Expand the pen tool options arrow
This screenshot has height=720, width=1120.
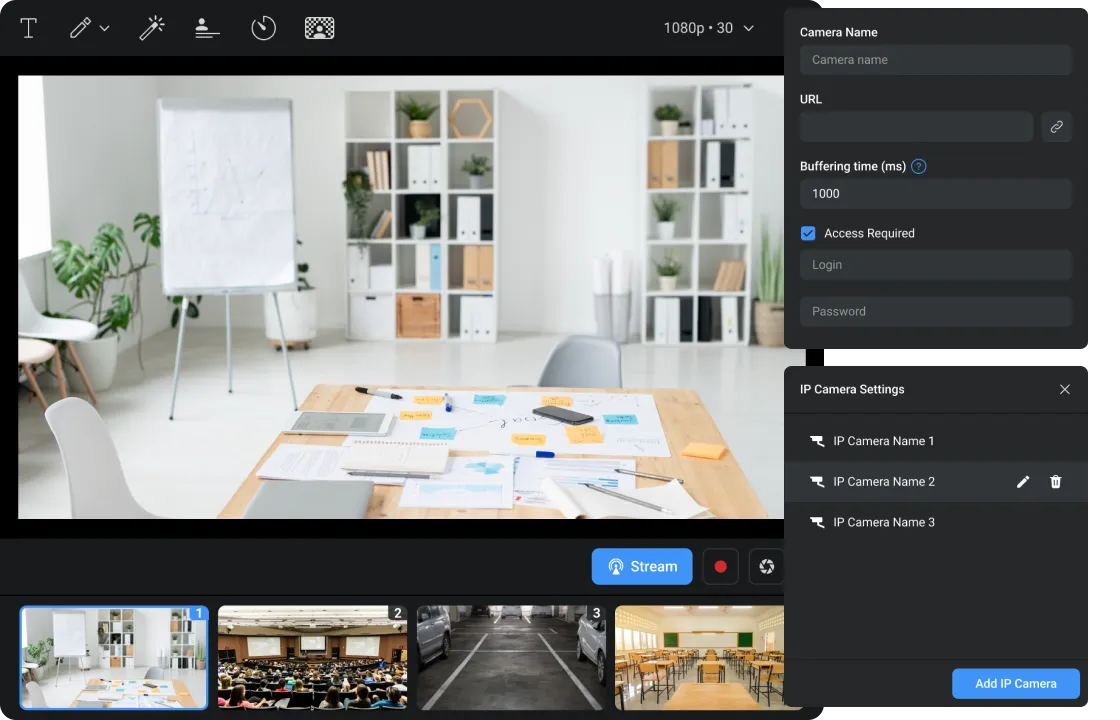tap(105, 29)
